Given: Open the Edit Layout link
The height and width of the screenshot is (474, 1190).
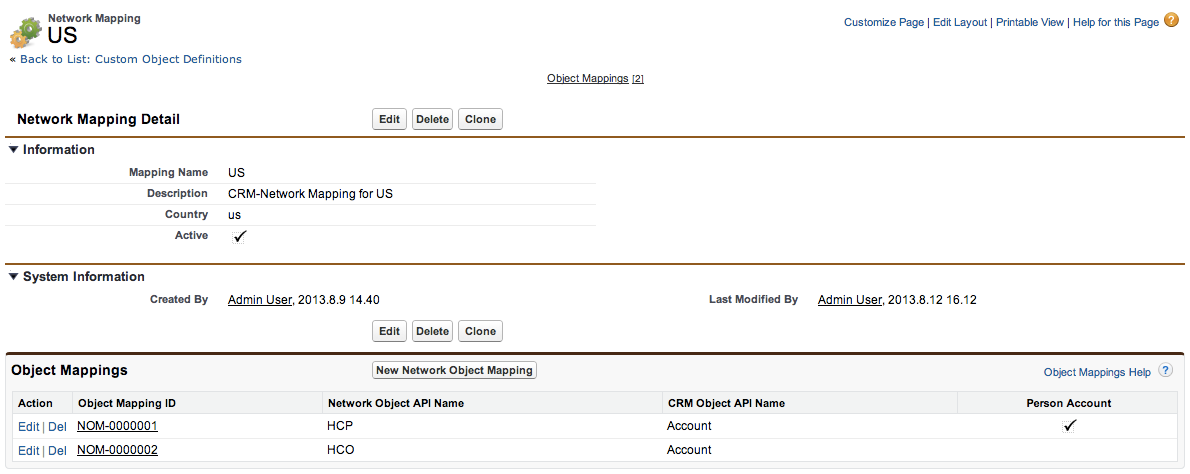Looking at the screenshot, I should click(959, 22).
